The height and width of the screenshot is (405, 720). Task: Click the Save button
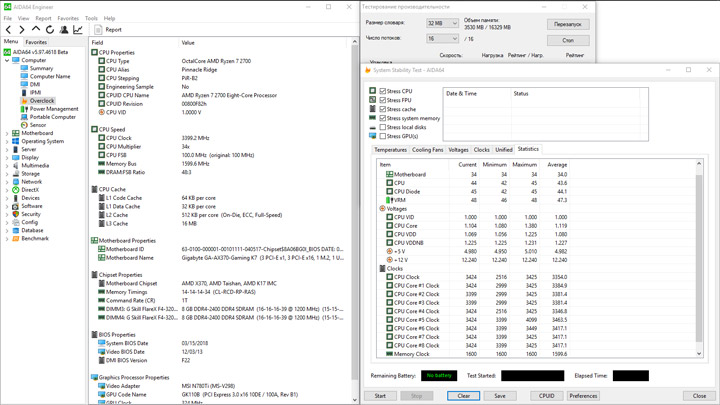(x=500, y=396)
